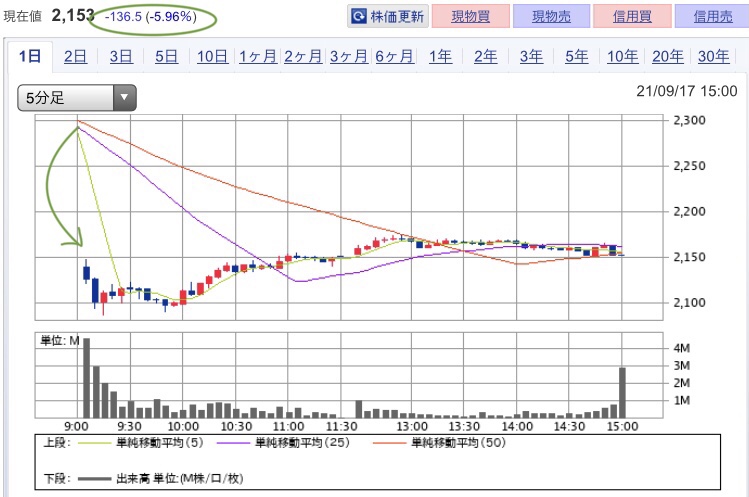
Task: Click the 株価更新 refresh icon
Action: [358, 17]
